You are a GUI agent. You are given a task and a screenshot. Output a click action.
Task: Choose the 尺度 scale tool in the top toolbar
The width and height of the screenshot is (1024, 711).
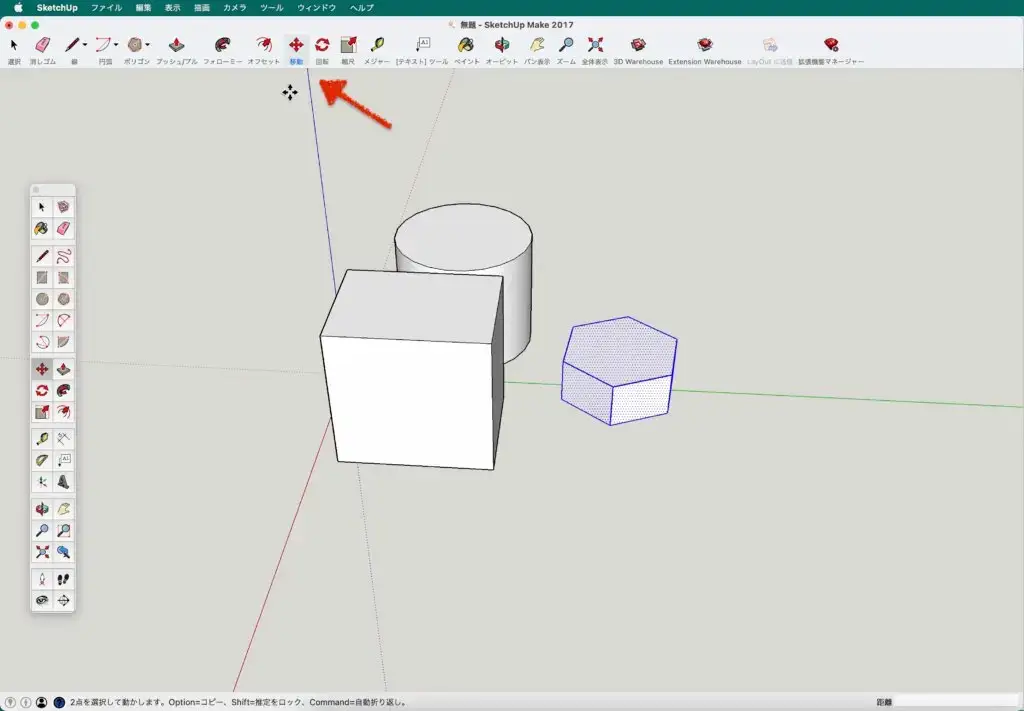[348, 45]
